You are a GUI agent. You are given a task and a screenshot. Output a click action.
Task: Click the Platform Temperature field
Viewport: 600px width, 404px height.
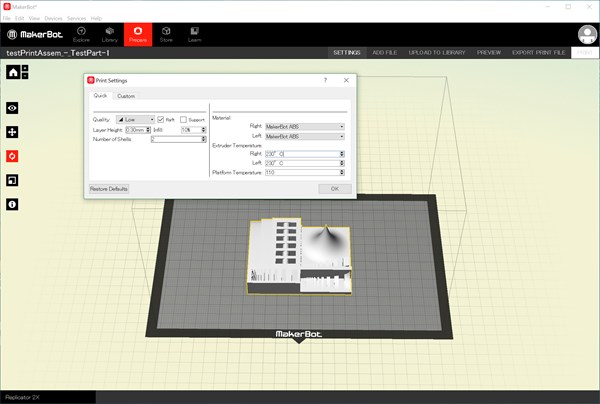302,173
